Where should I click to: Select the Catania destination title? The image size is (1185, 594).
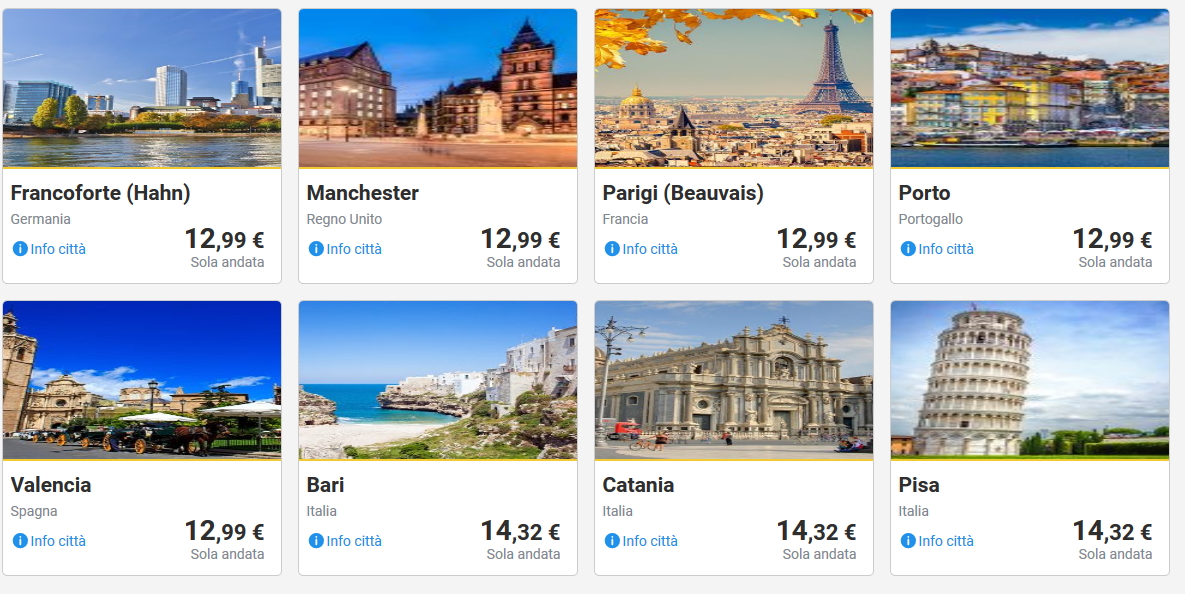click(x=638, y=485)
